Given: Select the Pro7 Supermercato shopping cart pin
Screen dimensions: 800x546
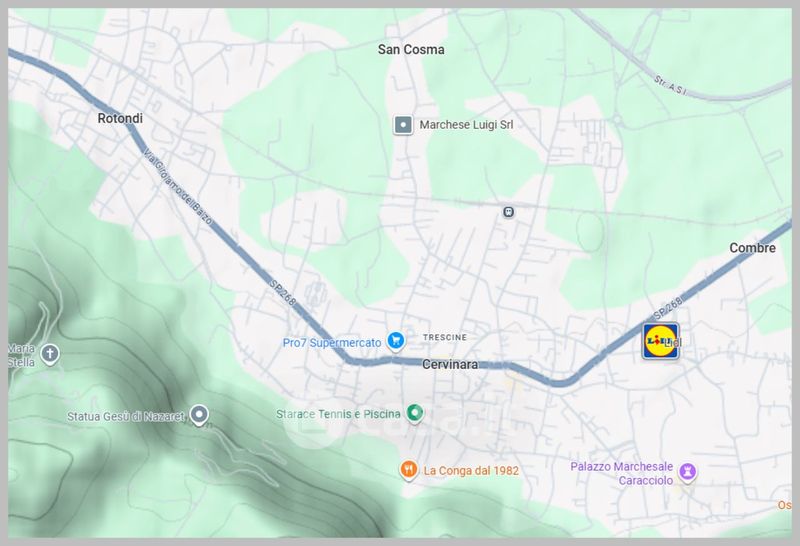Looking at the screenshot, I should (x=395, y=341).
